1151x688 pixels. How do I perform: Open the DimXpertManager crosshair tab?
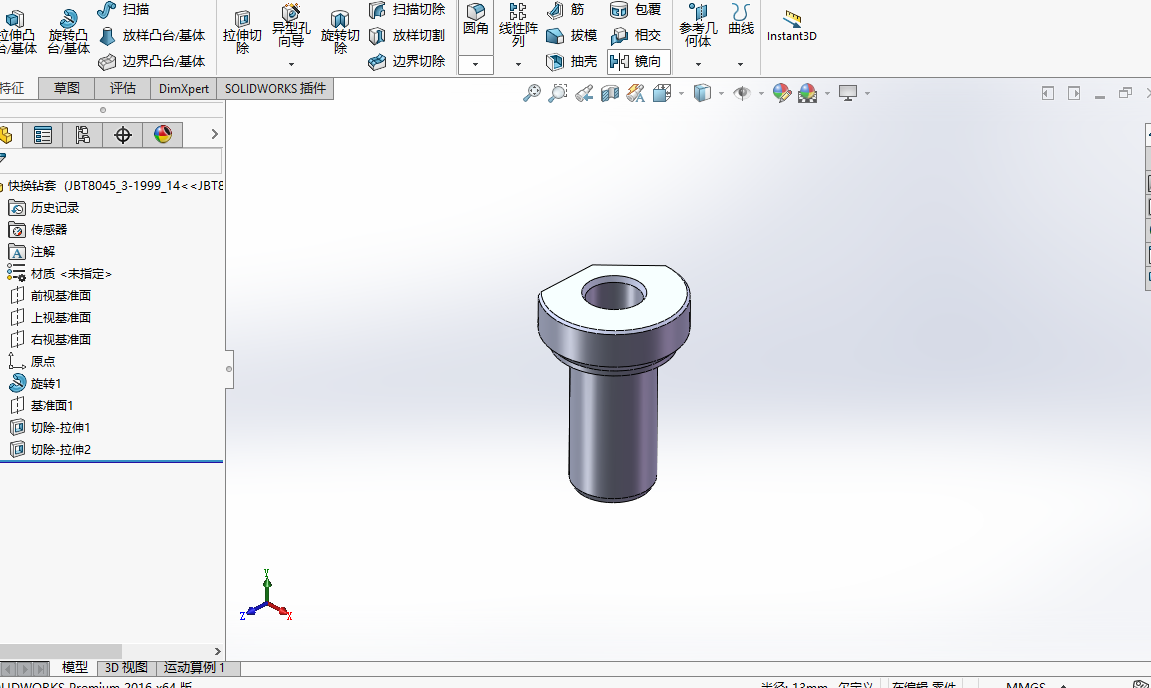[123, 135]
